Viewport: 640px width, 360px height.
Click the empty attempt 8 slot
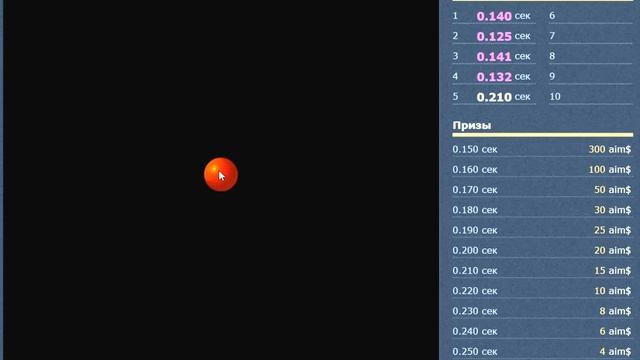(590, 56)
